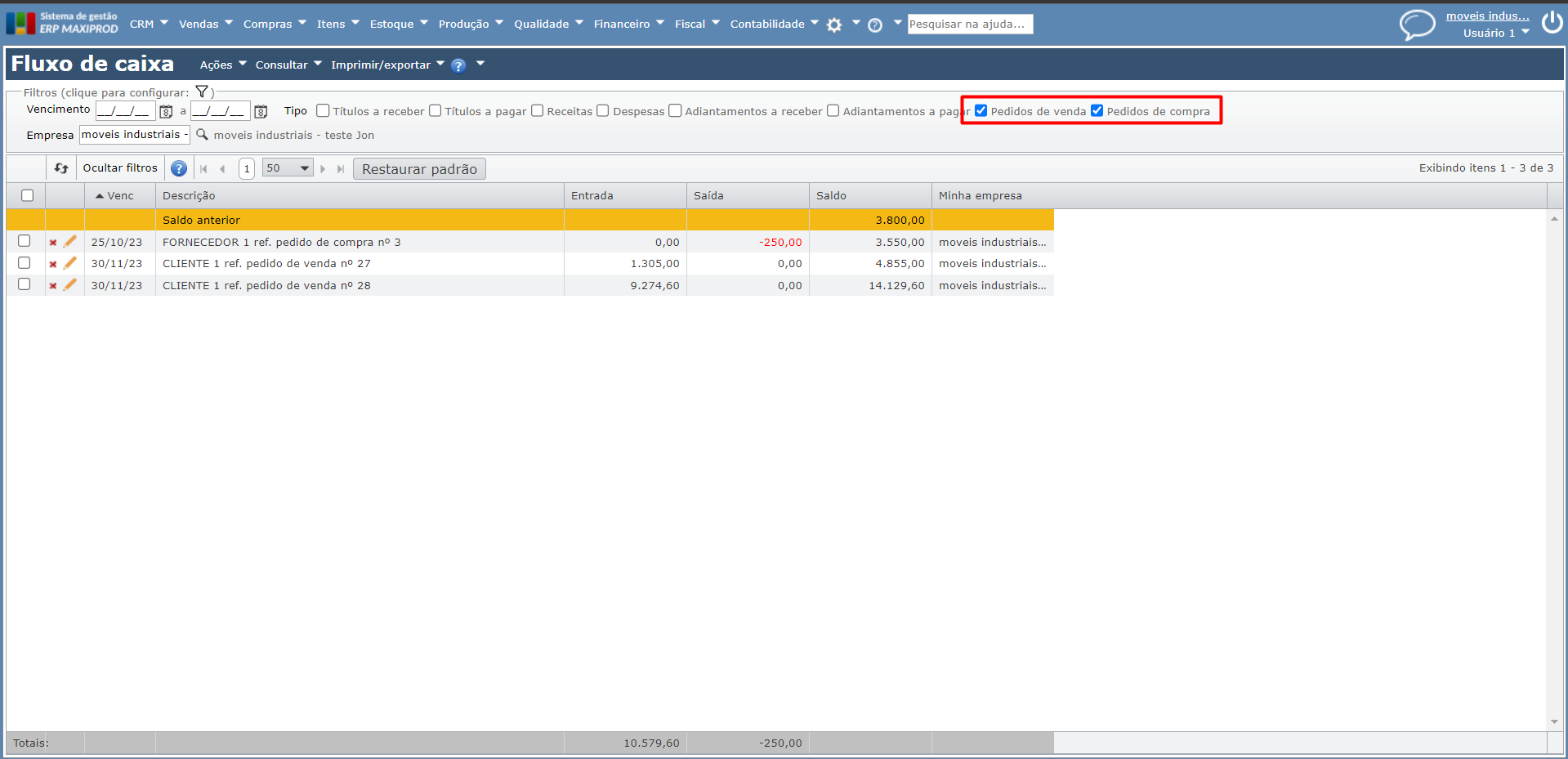Delete the pedido de compra nº 3 row
Viewport: 1568px width, 759px height.
53,243
